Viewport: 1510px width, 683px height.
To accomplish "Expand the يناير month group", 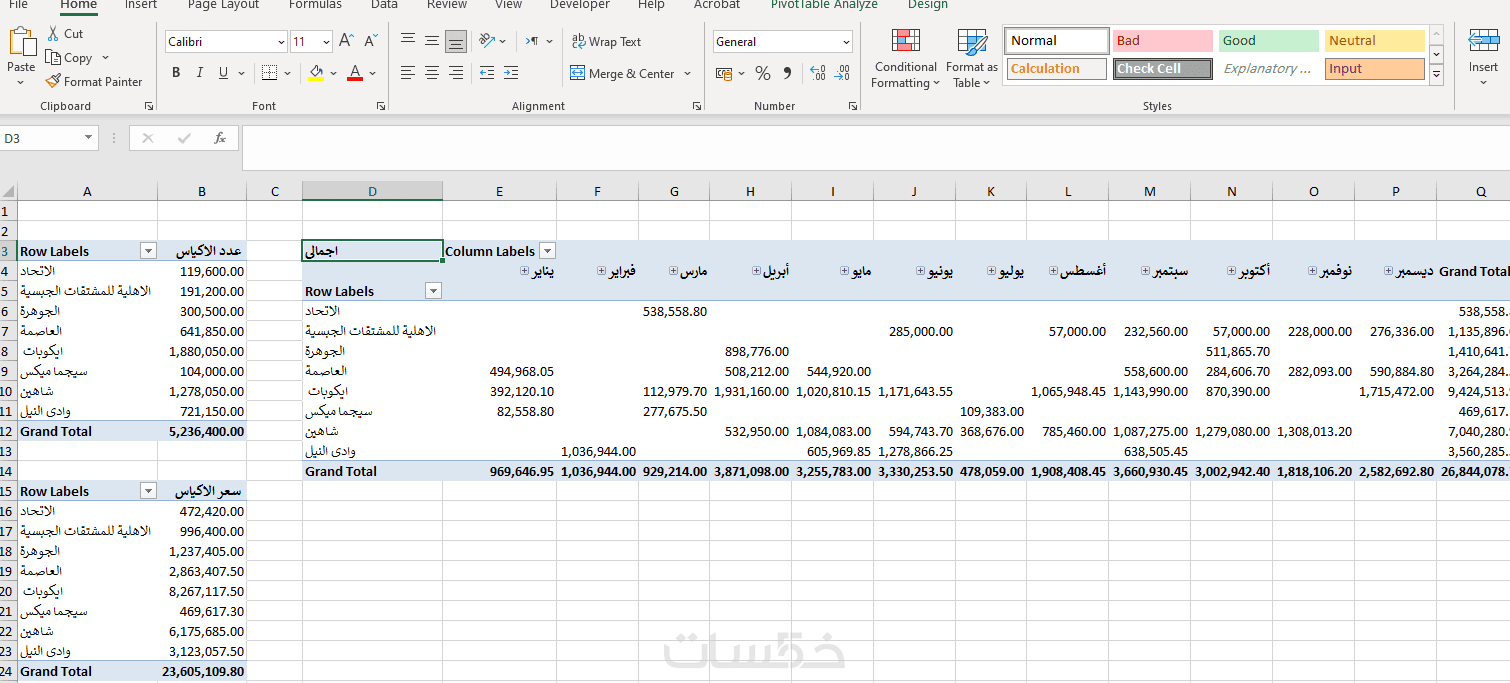I will 524,271.
